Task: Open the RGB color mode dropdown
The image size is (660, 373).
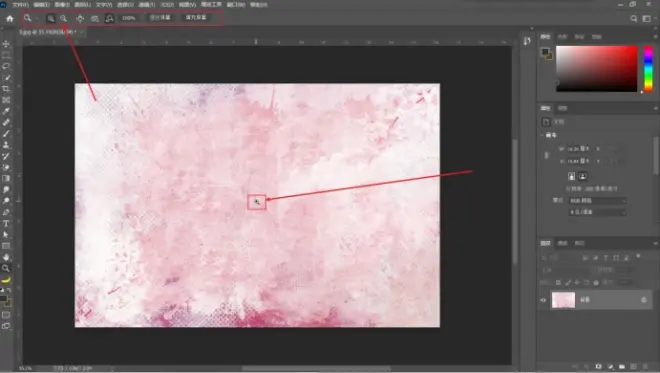Action: [x=598, y=201]
